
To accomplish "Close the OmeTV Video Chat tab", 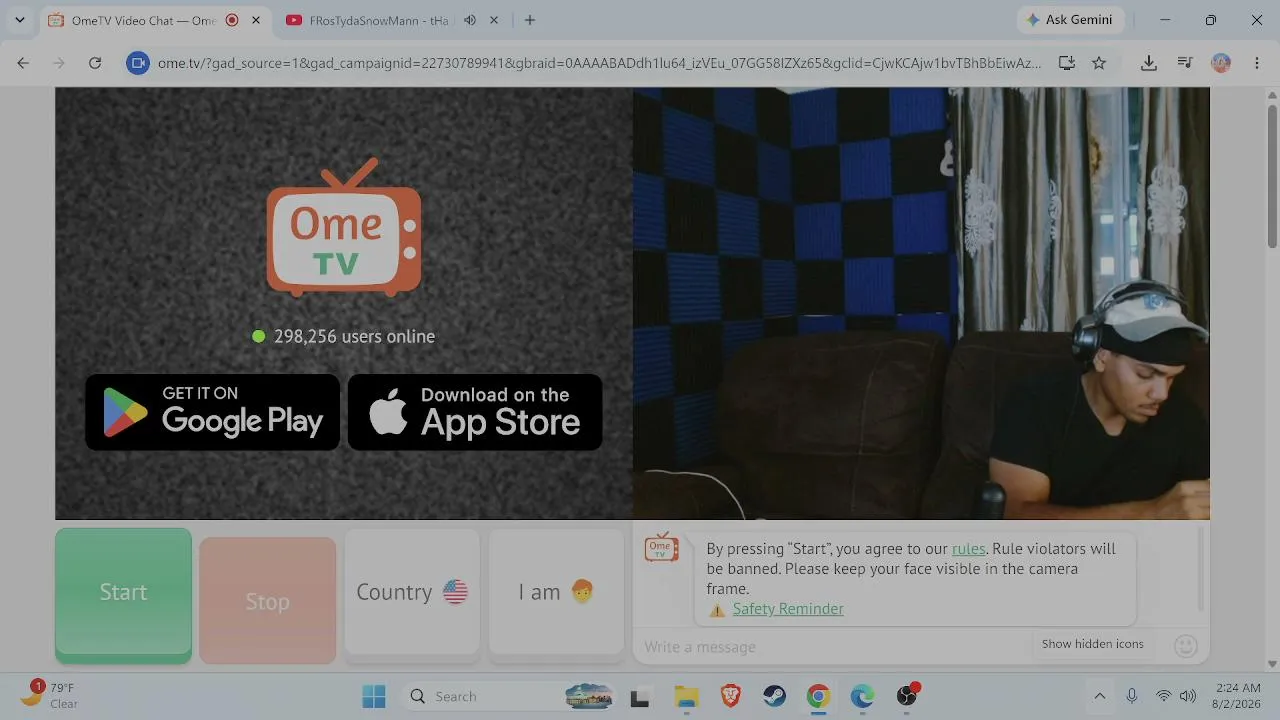I will pos(256,20).
